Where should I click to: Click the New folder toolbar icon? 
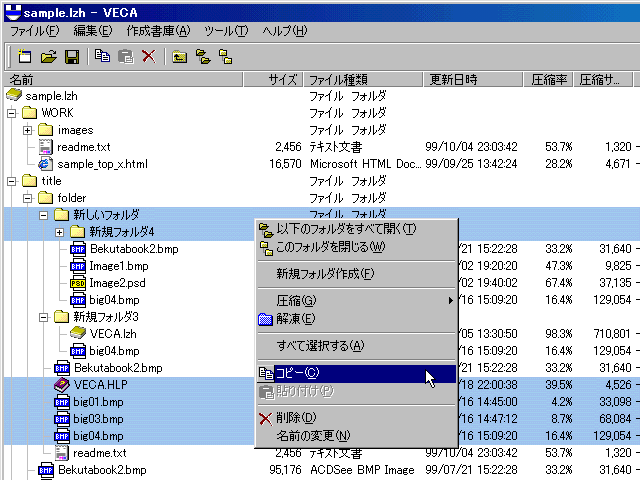point(180,56)
